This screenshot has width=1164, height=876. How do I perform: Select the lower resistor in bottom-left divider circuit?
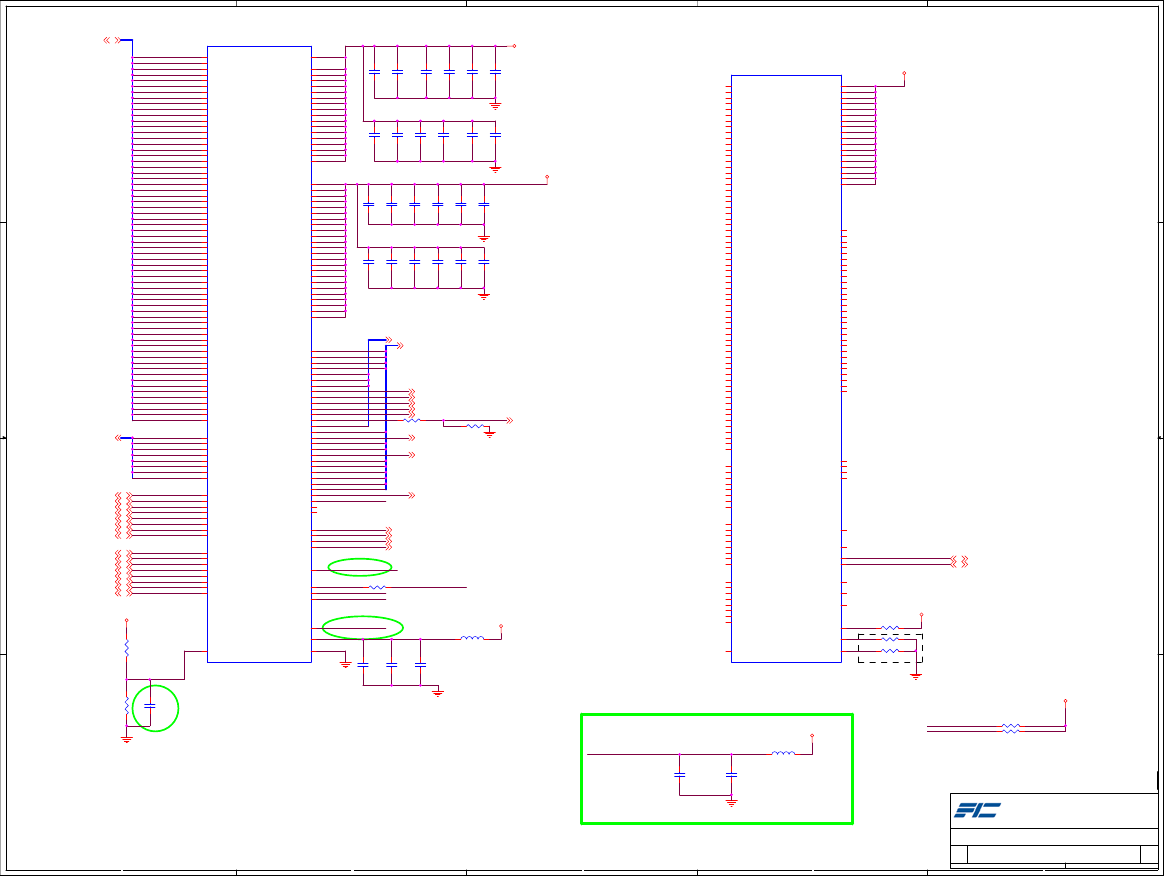pos(126,705)
